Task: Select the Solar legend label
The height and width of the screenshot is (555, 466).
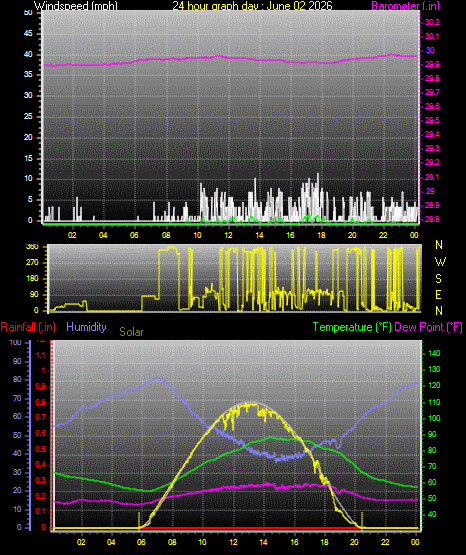Action: (x=131, y=332)
